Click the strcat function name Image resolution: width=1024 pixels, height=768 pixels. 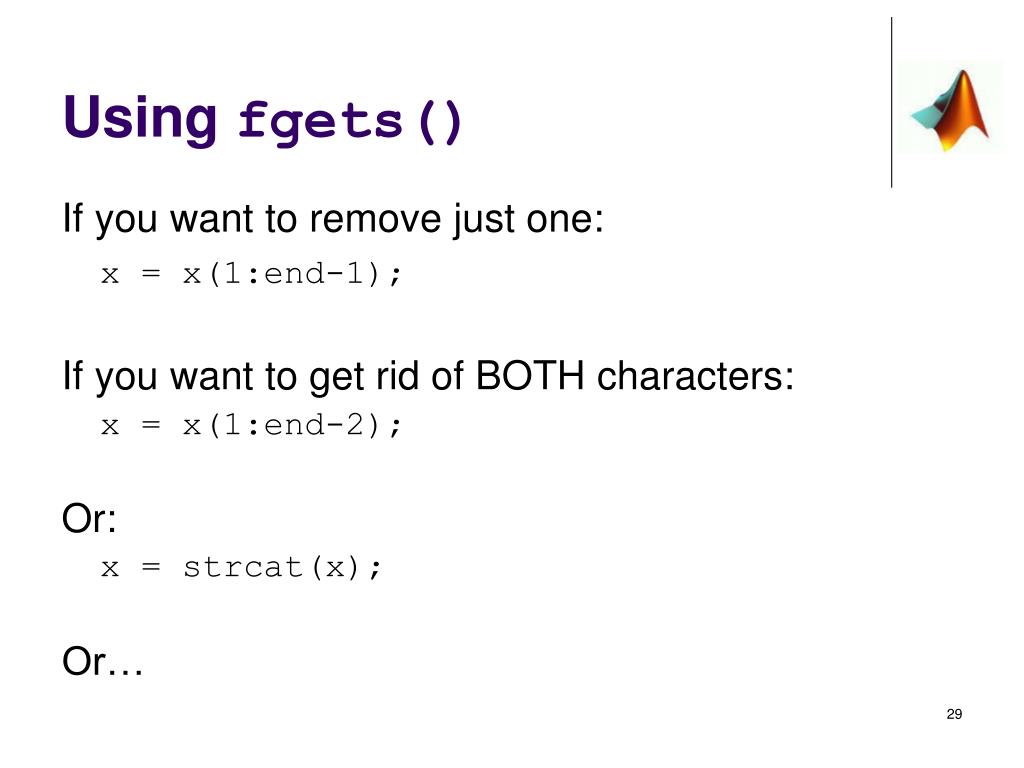[x=243, y=567]
